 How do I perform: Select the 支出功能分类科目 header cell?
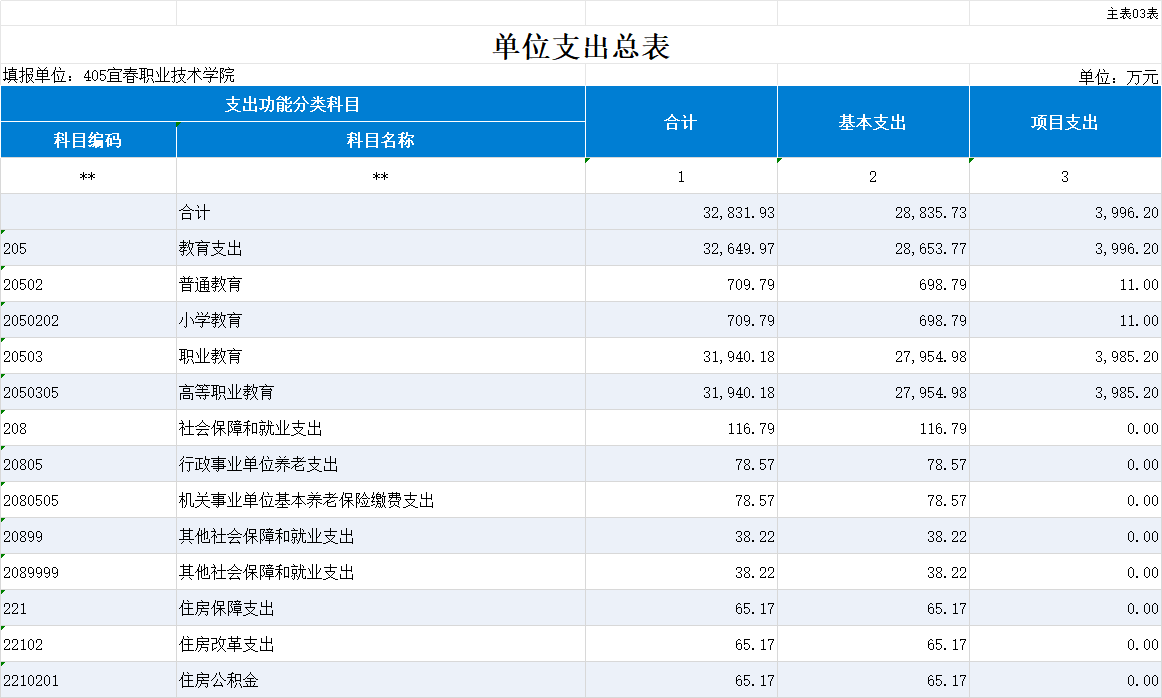(x=292, y=104)
